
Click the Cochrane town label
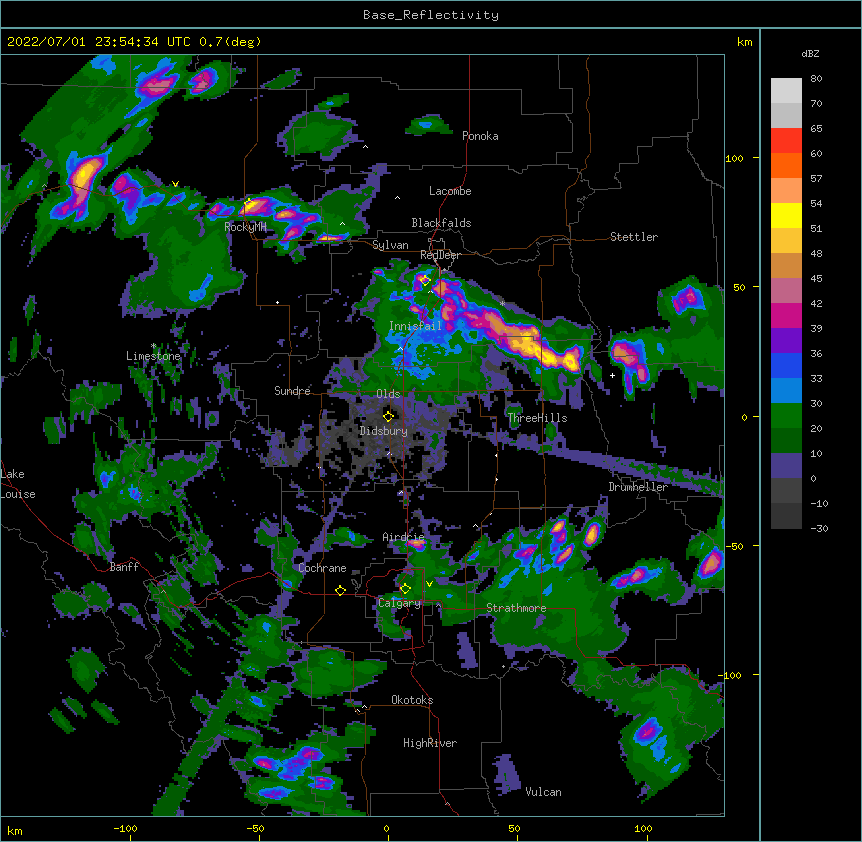322,568
